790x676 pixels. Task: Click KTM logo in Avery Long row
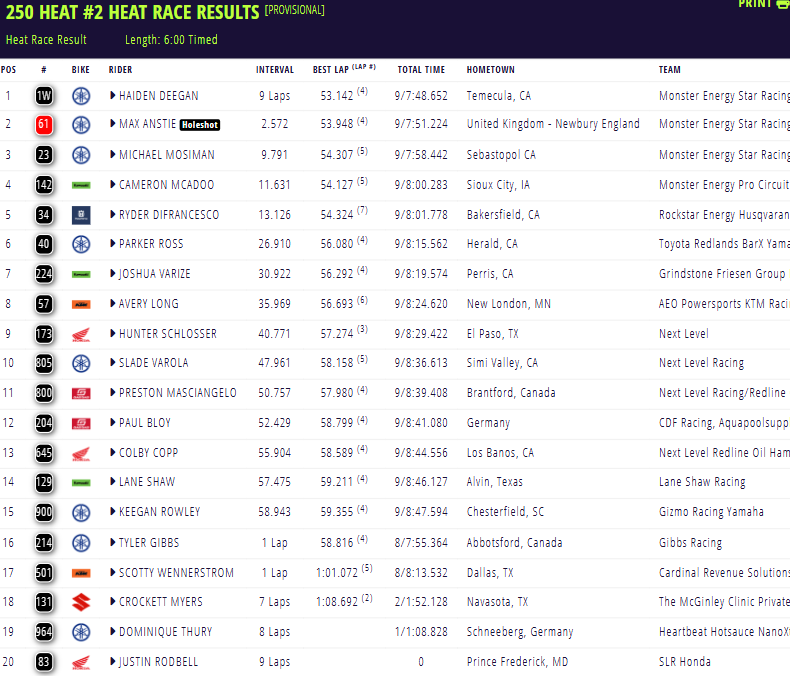pyautogui.click(x=81, y=304)
